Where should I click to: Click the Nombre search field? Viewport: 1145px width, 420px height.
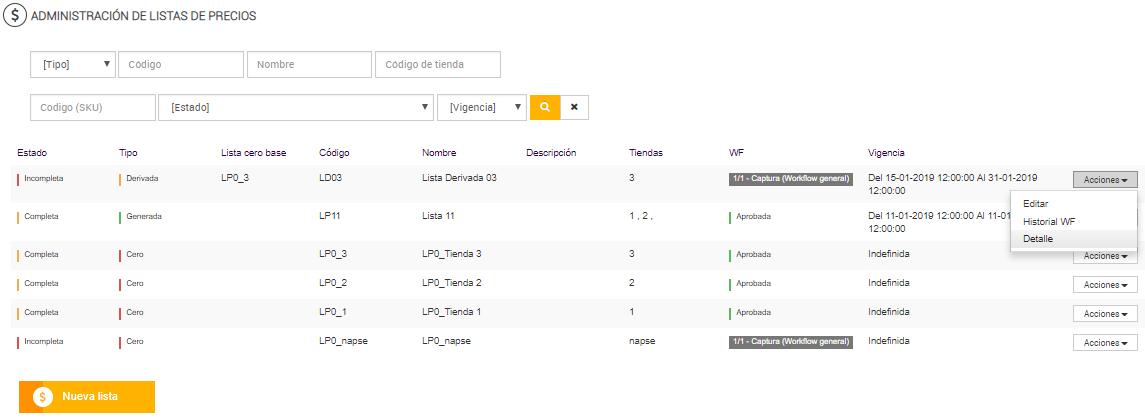coord(309,65)
